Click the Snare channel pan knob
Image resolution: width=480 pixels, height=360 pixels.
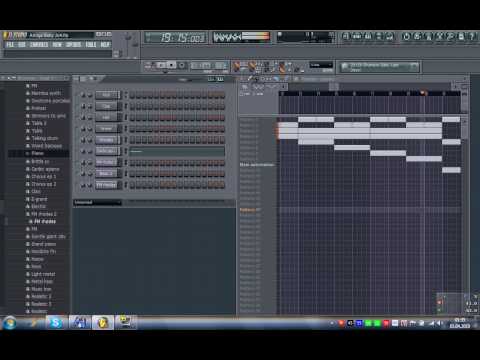point(83,129)
